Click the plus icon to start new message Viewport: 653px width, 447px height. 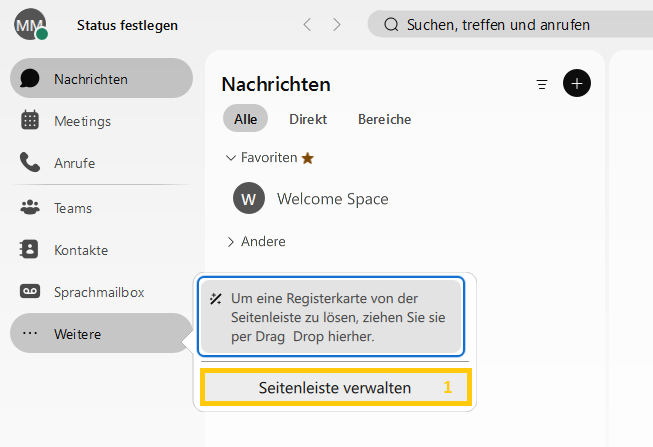pos(577,83)
